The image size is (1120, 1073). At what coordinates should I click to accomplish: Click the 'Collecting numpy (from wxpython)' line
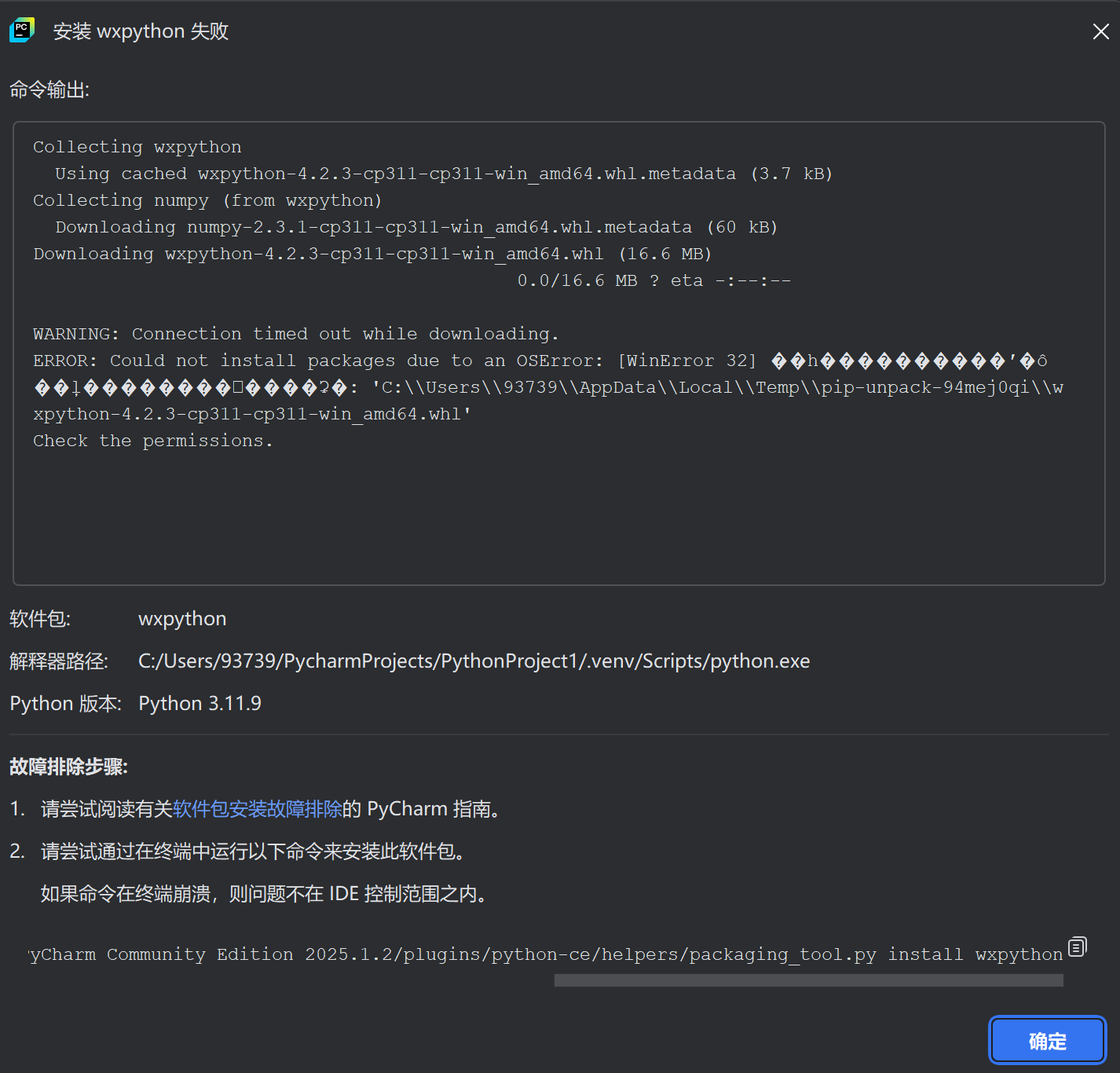click(x=207, y=200)
